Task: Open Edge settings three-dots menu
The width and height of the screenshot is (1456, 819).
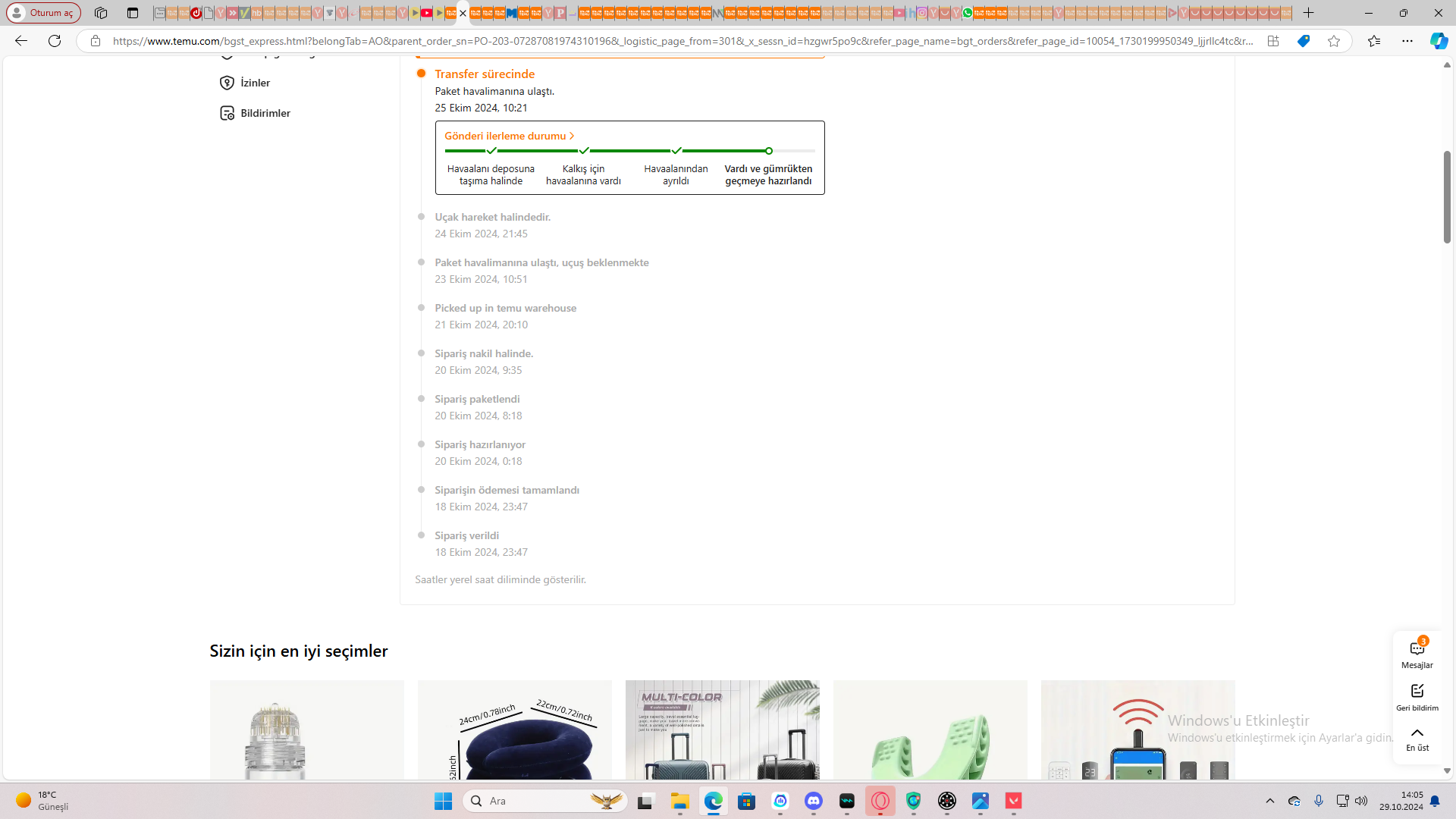Action: pyautogui.click(x=1407, y=41)
